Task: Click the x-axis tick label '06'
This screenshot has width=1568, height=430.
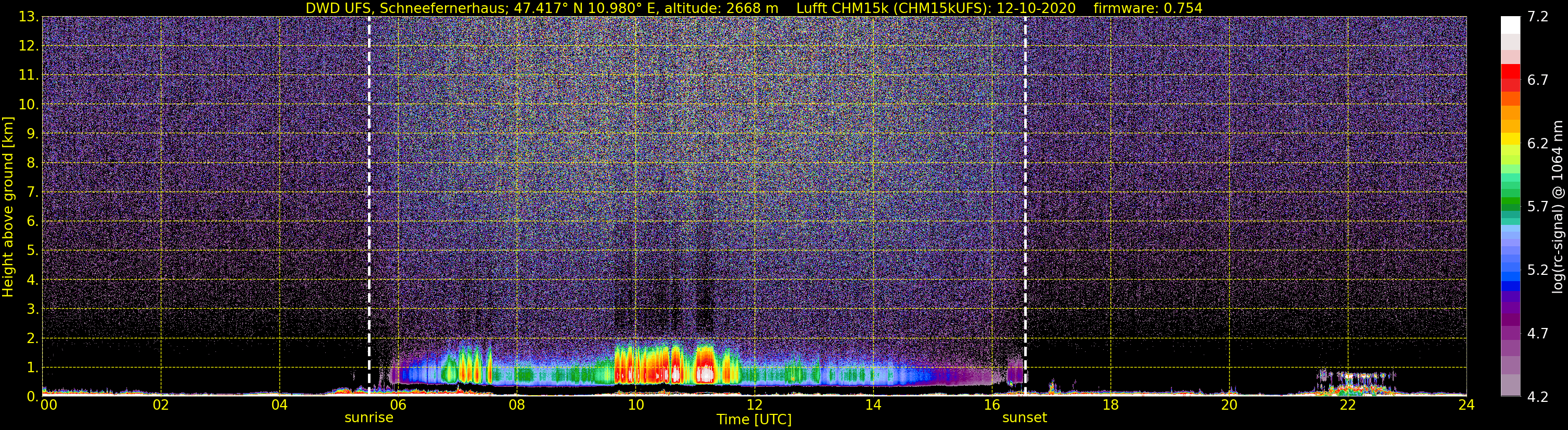Action: point(398,404)
